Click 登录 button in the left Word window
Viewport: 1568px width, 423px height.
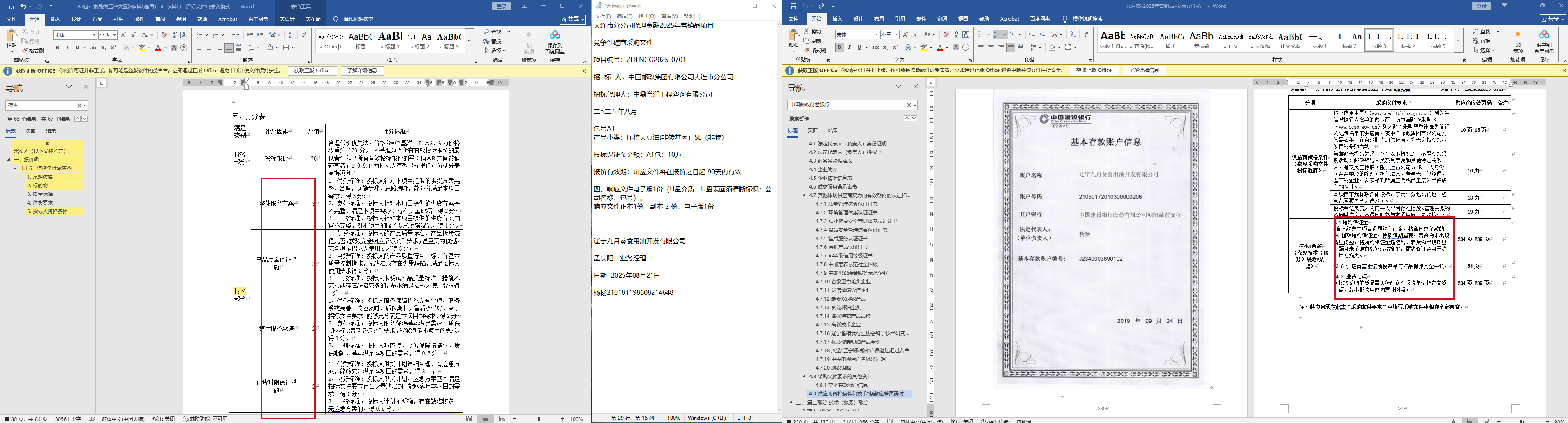[502, 6]
